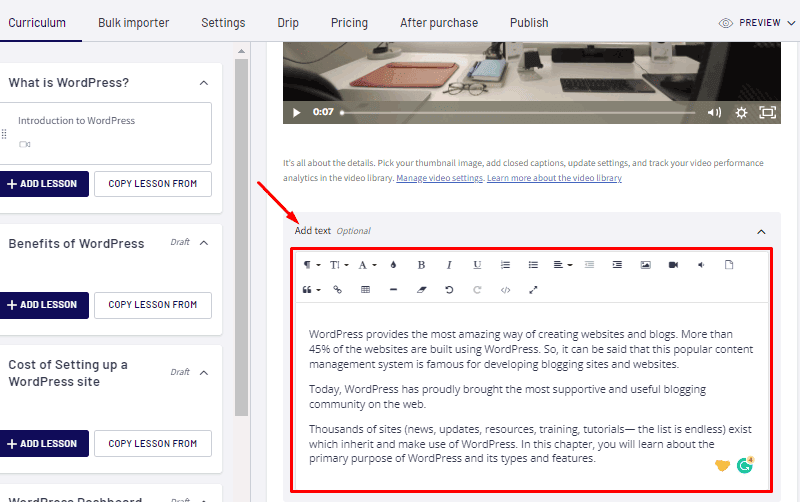The image size is (800, 502).
Task: Collapse the What is WordPress? chapter
Action: pos(204,83)
